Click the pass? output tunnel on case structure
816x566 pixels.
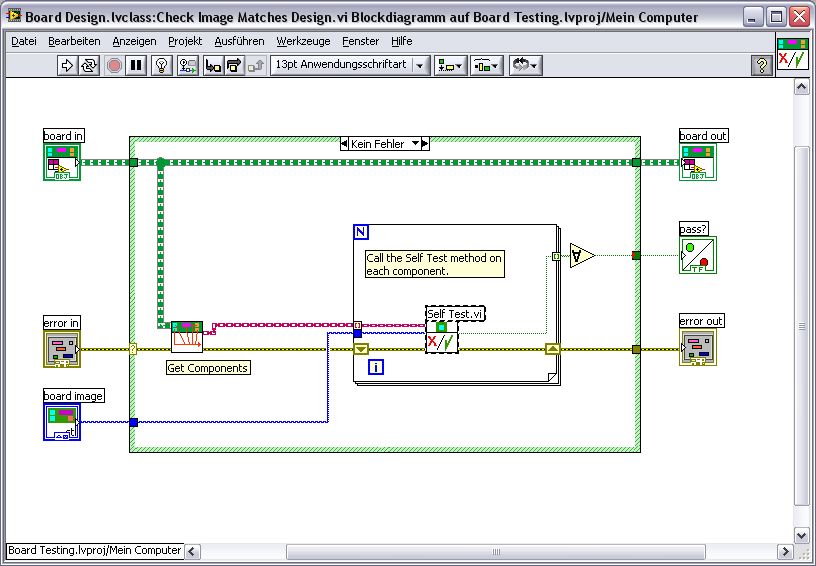pyautogui.click(x=636, y=255)
